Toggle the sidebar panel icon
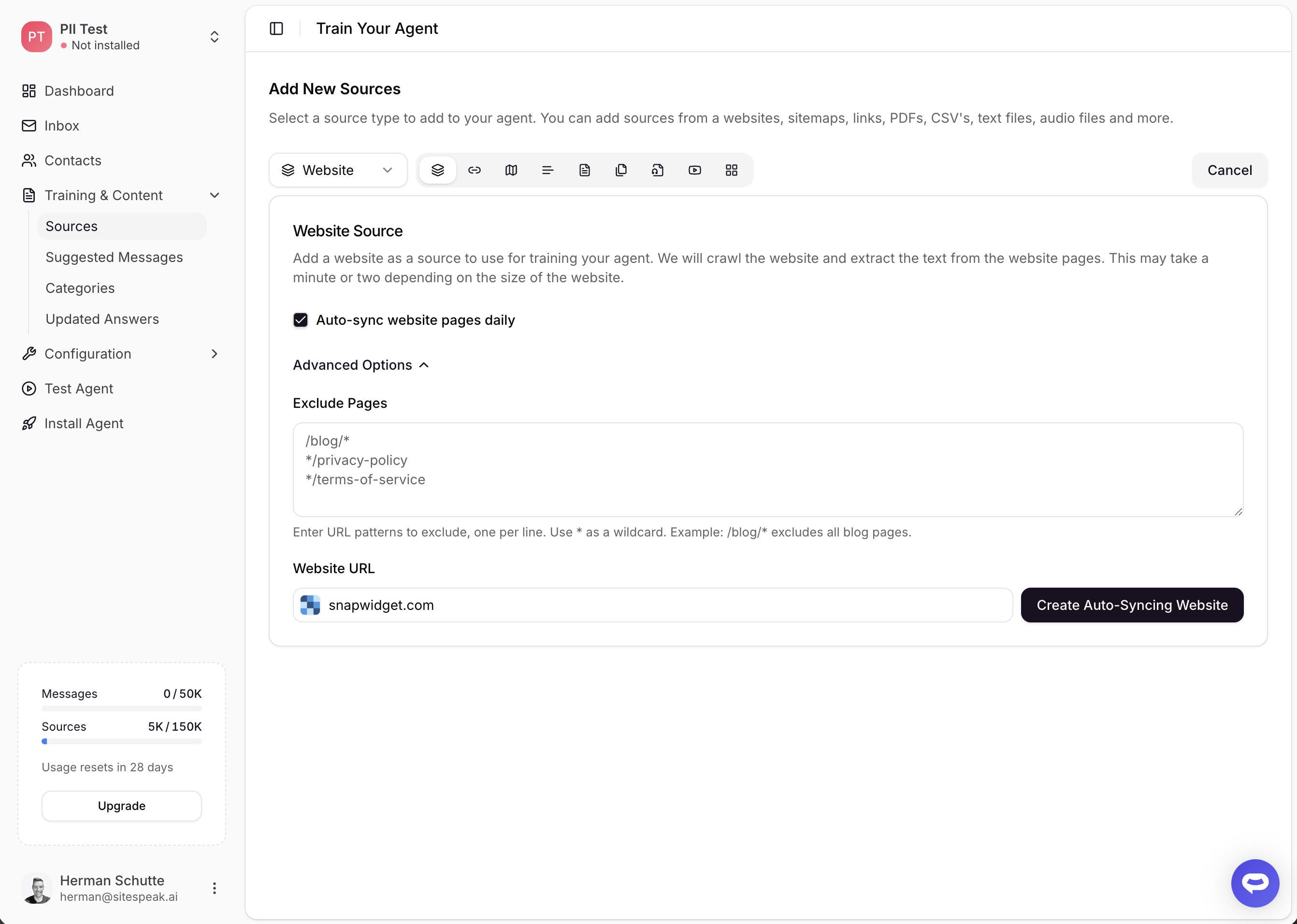 click(x=276, y=29)
